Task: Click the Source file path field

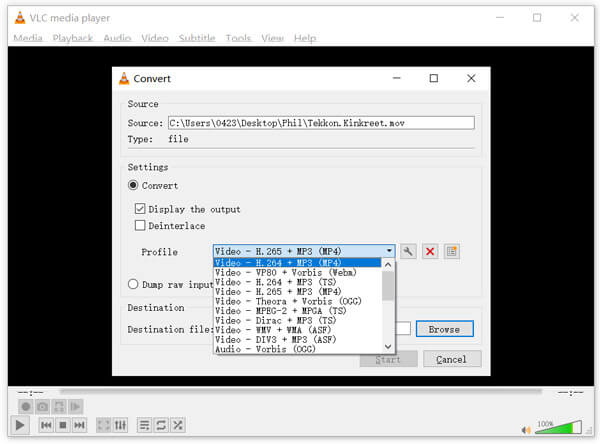Action: point(321,123)
